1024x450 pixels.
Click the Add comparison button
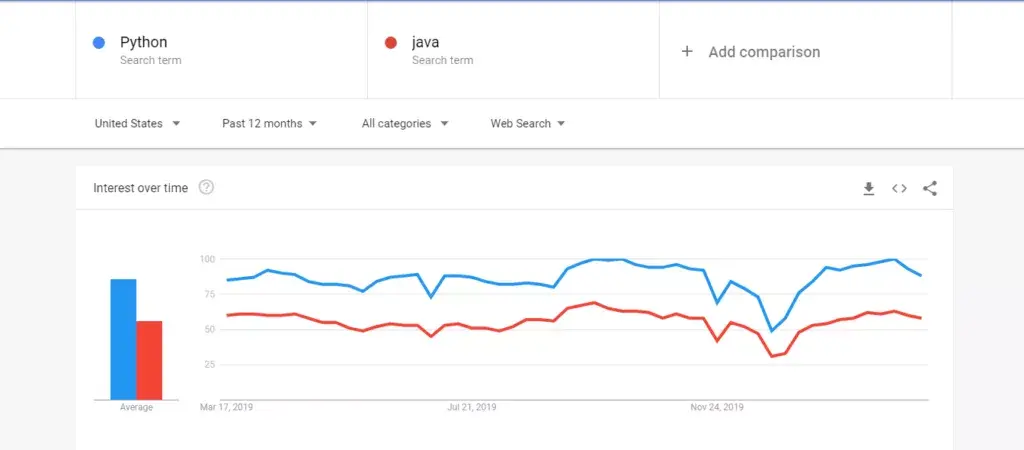763,52
